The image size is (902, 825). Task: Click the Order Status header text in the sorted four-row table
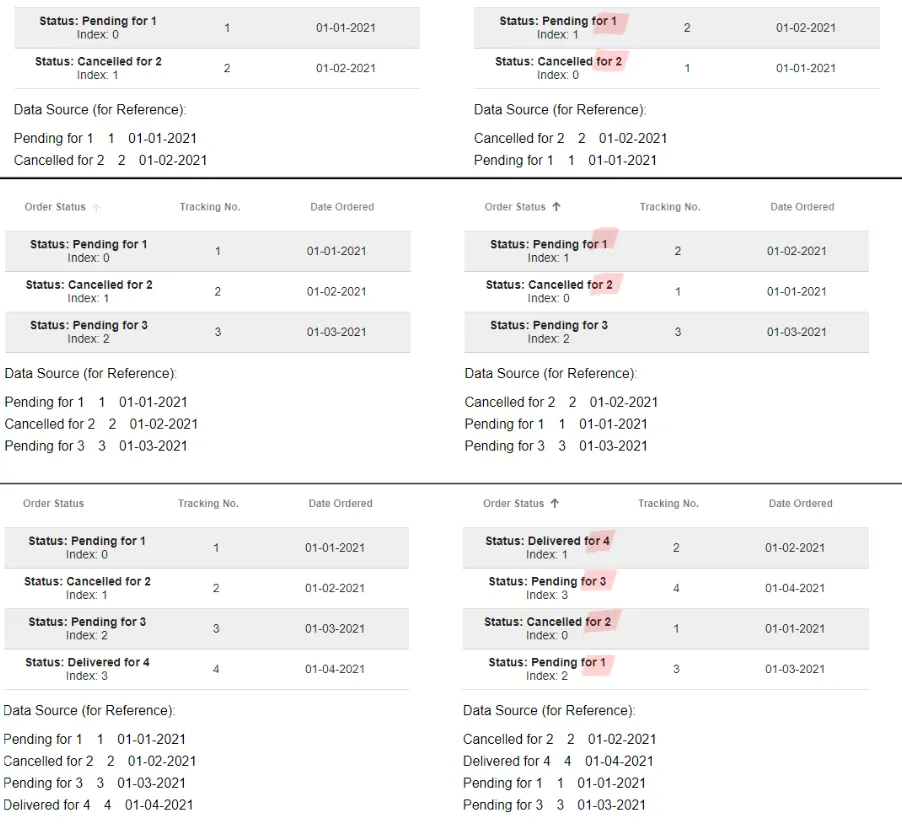click(513, 503)
